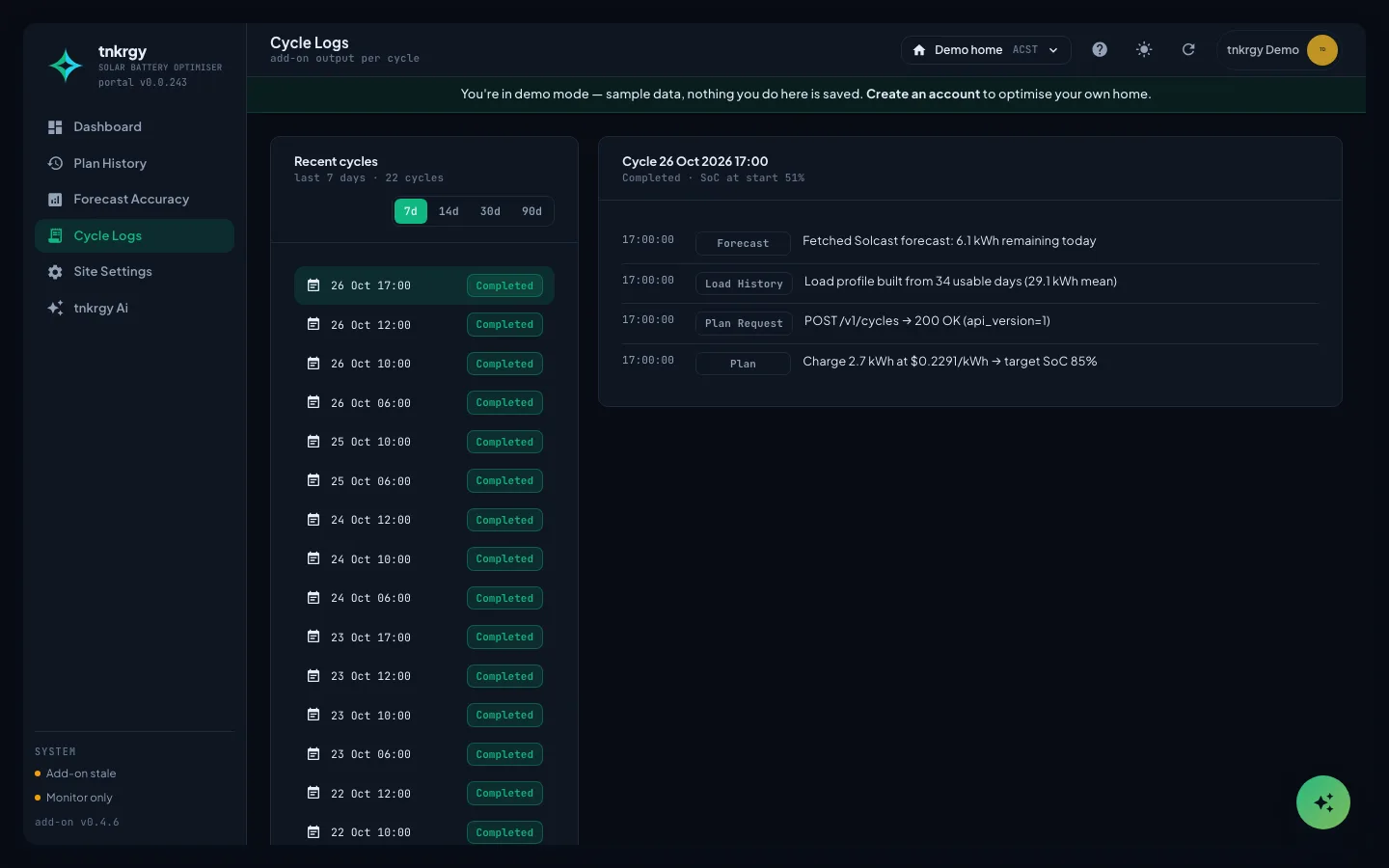Open Plan History page label
The image size is (1389, 868).
click(x=110, y=164)
